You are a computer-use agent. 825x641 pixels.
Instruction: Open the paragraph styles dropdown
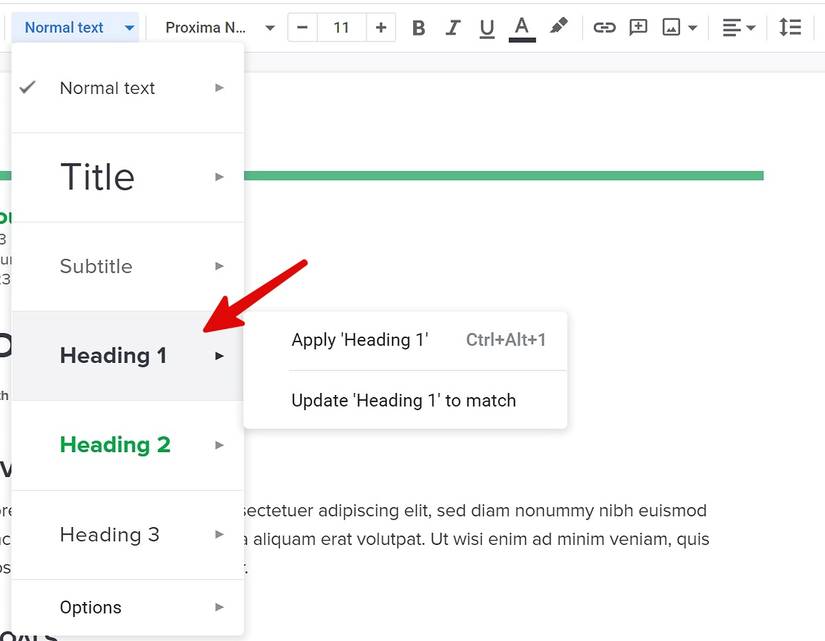(77, 27)
